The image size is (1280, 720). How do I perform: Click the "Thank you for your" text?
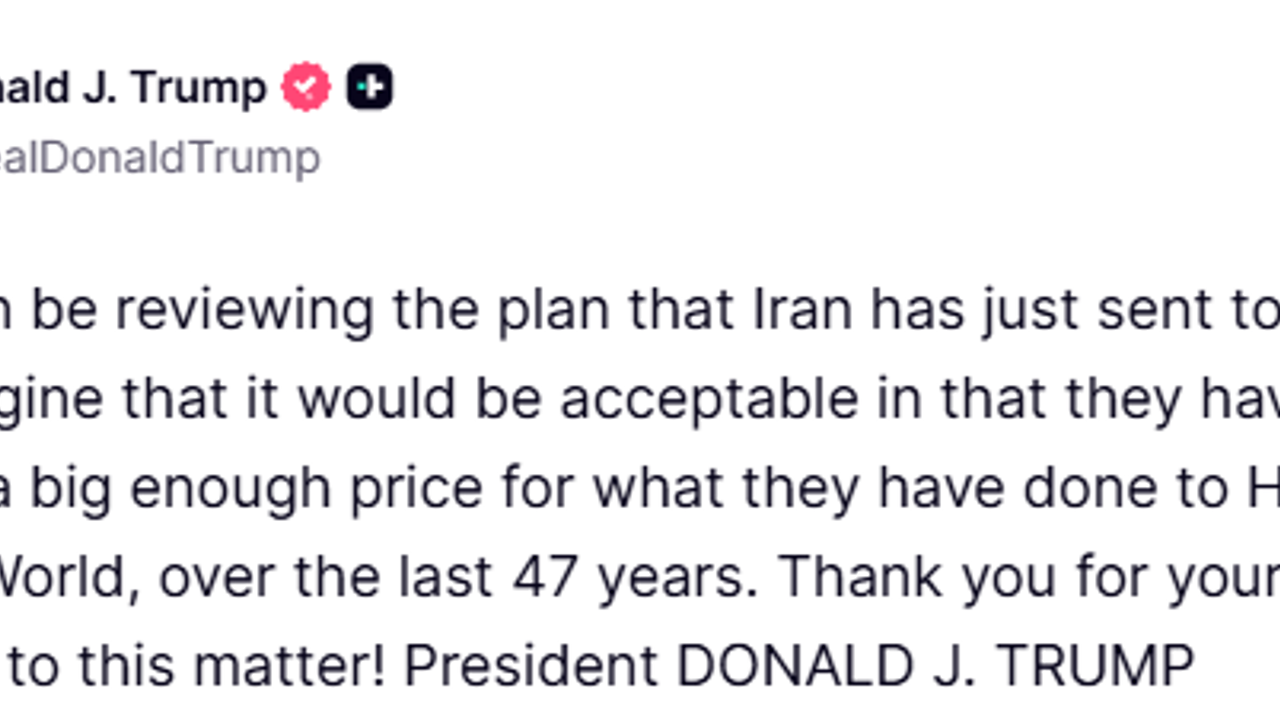coord(1029,577)
